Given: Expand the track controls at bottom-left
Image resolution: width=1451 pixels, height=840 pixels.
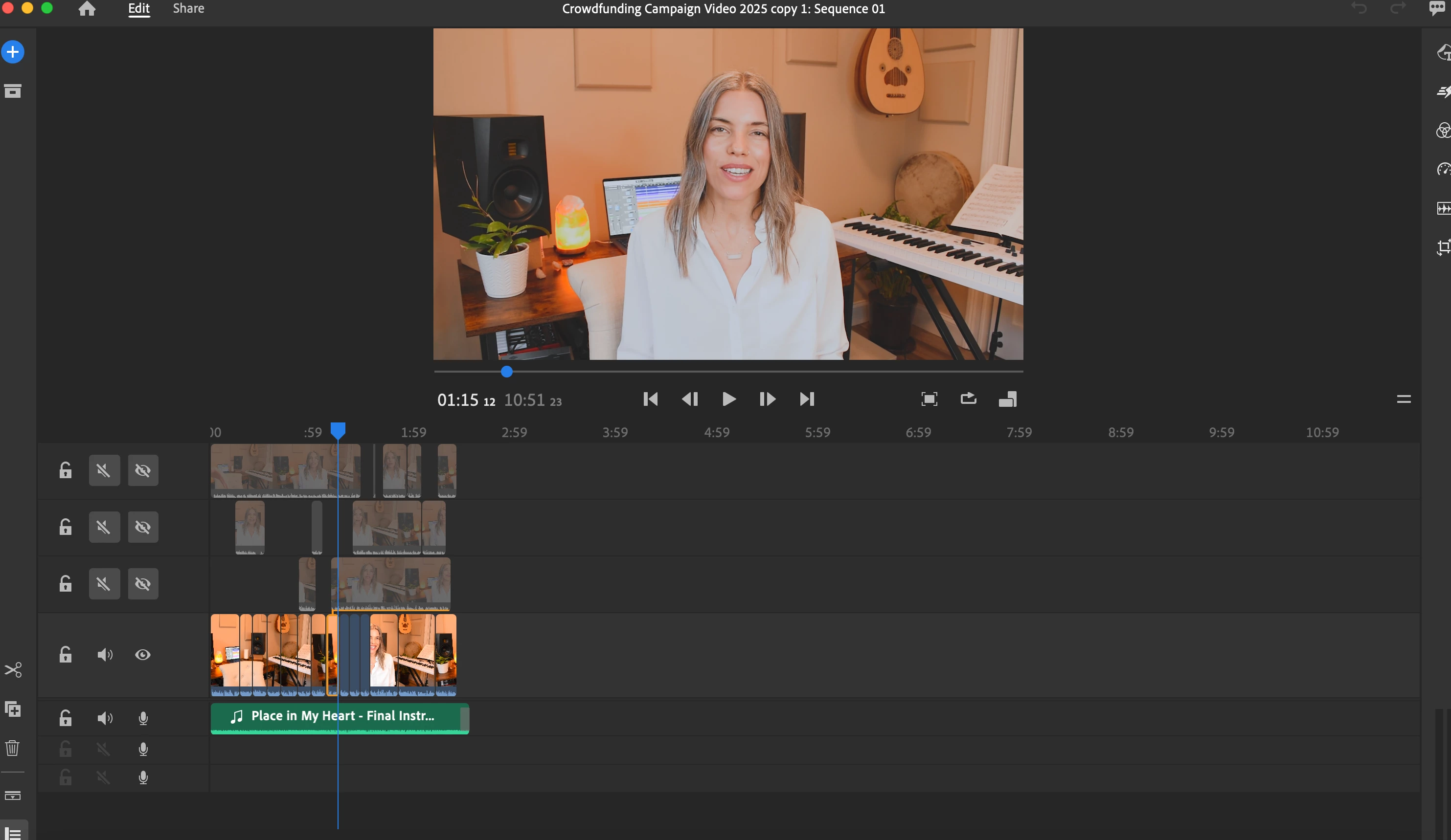Looking at the screenshot, I should click(x=13, y=833).
